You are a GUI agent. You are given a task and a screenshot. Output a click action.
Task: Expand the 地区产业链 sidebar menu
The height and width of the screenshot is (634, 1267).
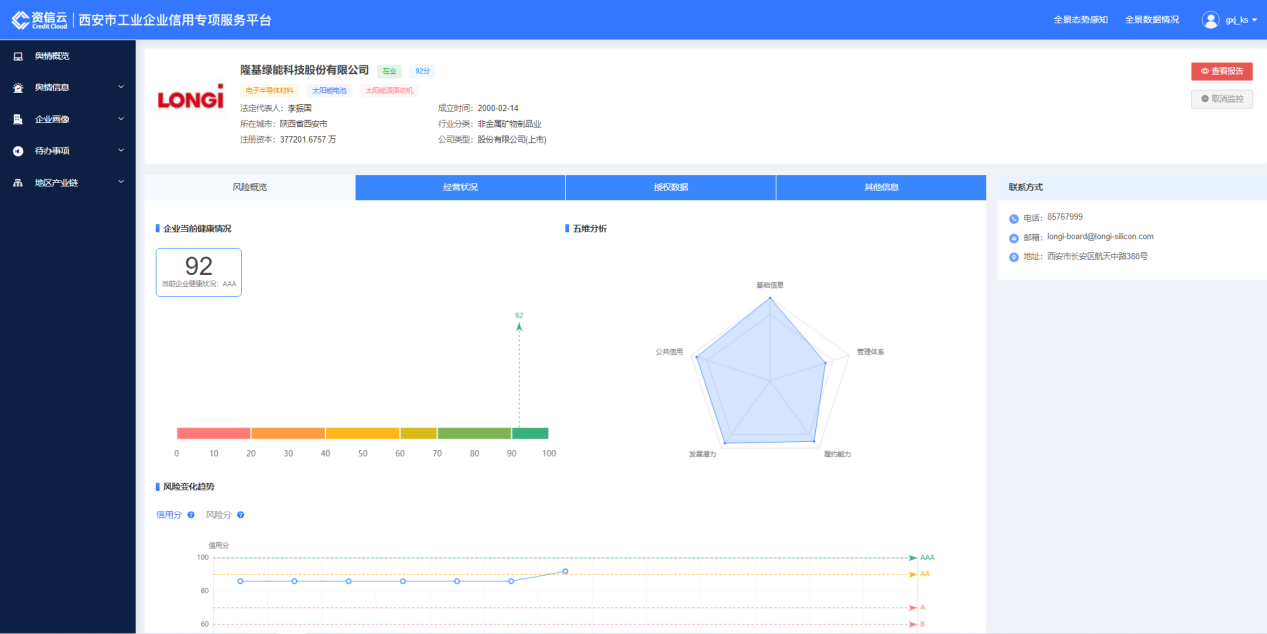121,182
